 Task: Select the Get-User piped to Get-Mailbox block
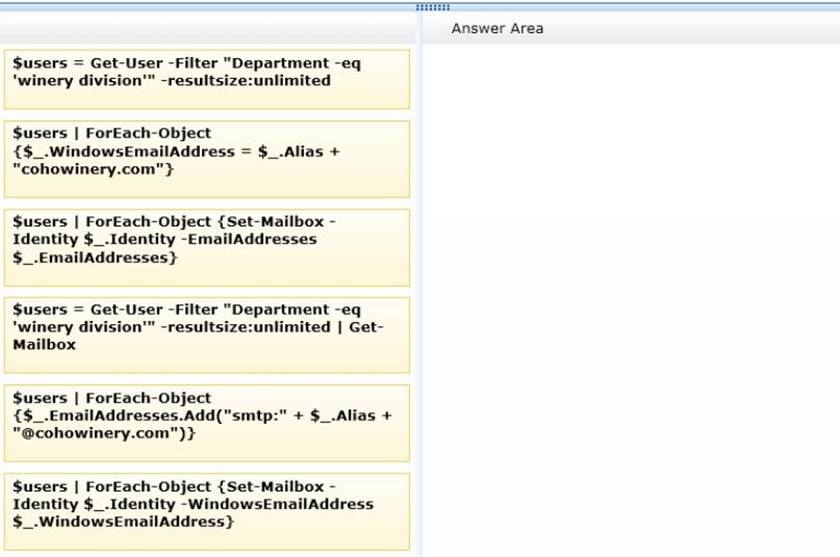(206, 335)
